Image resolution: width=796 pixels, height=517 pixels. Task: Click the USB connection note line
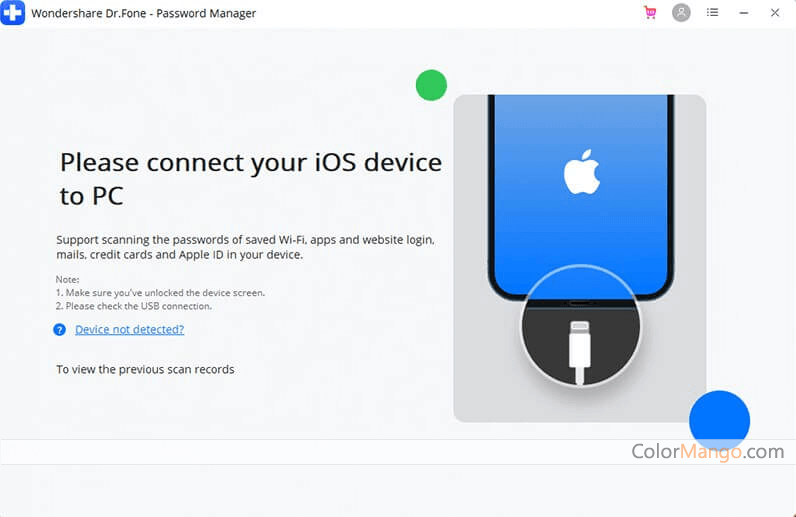tap(134, 306)
